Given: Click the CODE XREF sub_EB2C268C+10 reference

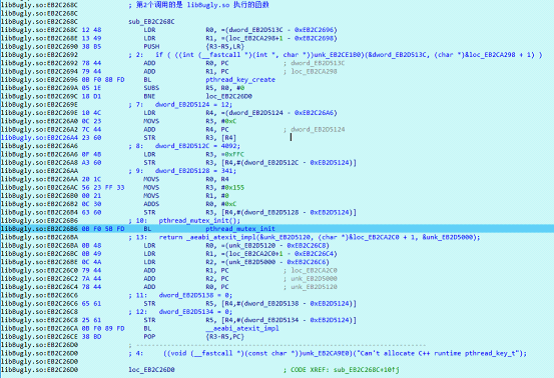Looking at the screenshot, I should tap(341, 370).
